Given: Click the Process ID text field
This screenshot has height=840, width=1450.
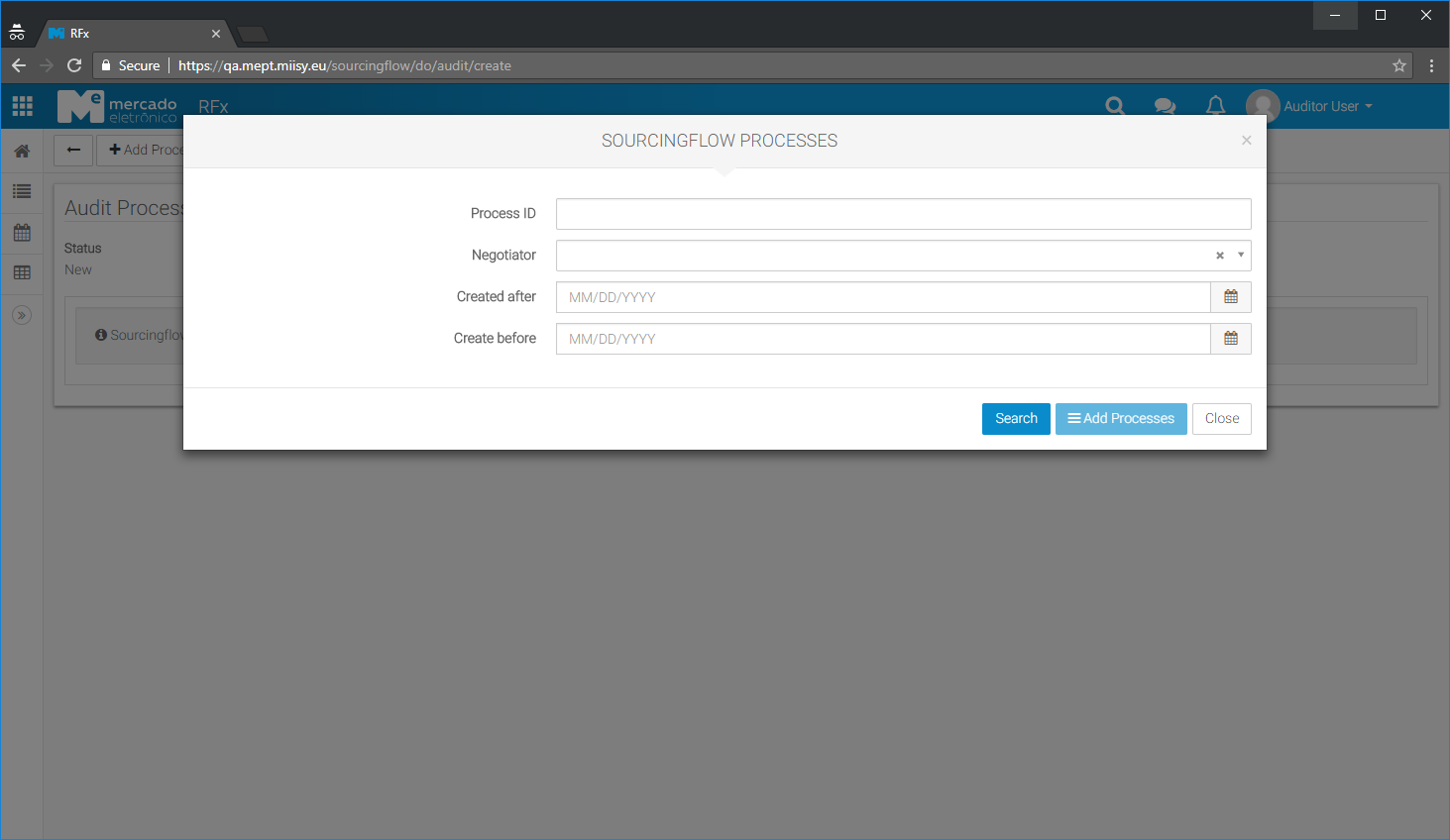Looking at the screenshot, I should click(903, 214).
